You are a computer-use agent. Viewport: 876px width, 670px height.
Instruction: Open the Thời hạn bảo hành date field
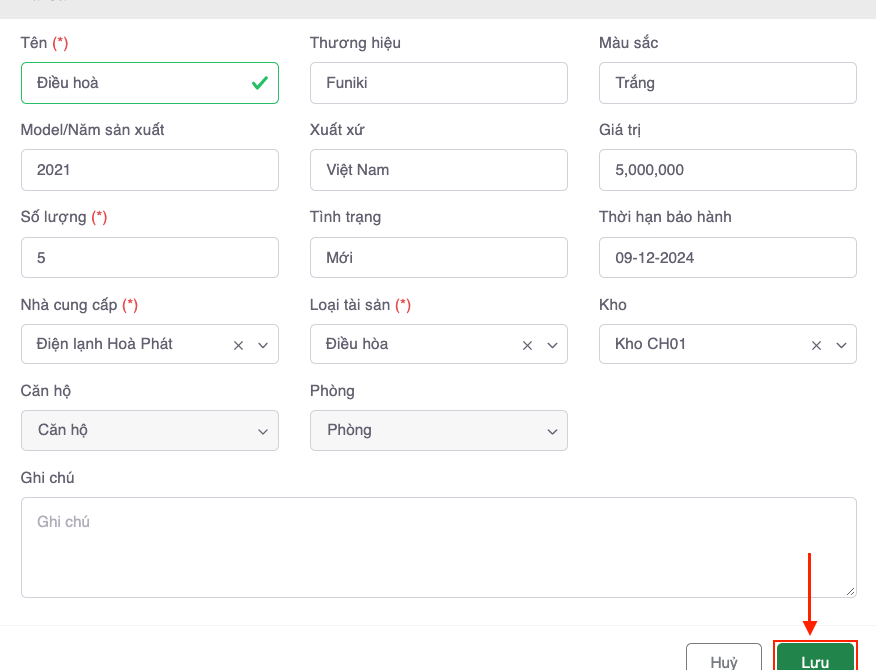727,257
